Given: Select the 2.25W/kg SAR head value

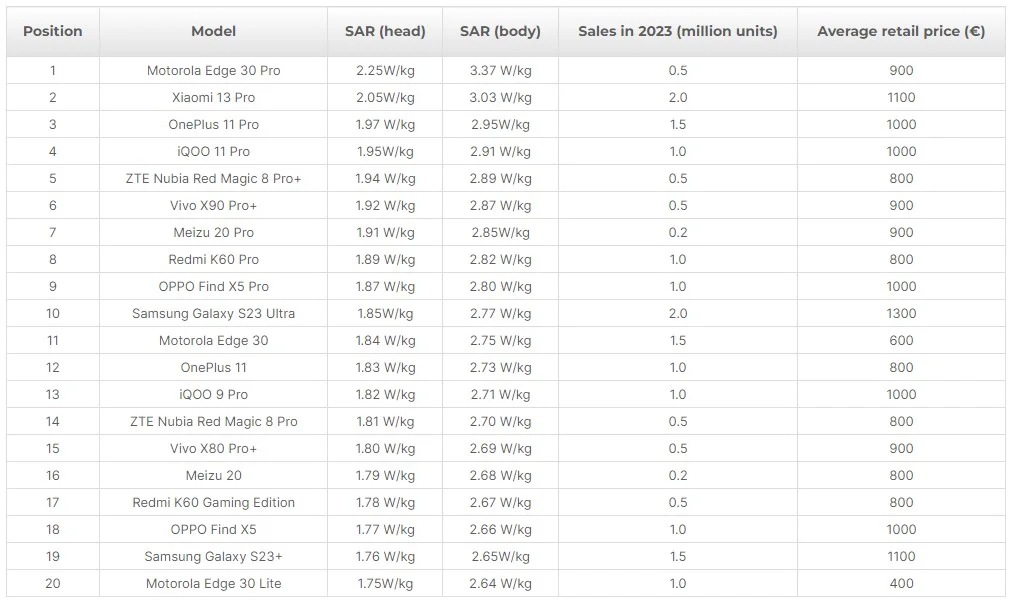Looking at the screenshot, I should [385, 71].
